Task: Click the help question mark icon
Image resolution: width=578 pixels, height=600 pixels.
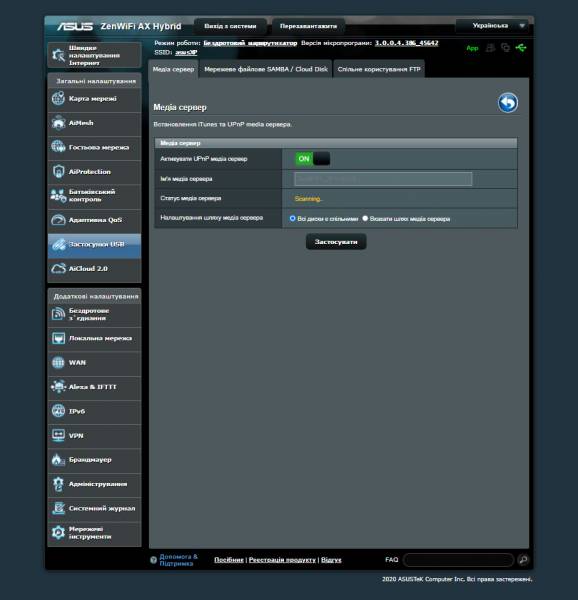Action: (x=153, y=560)
